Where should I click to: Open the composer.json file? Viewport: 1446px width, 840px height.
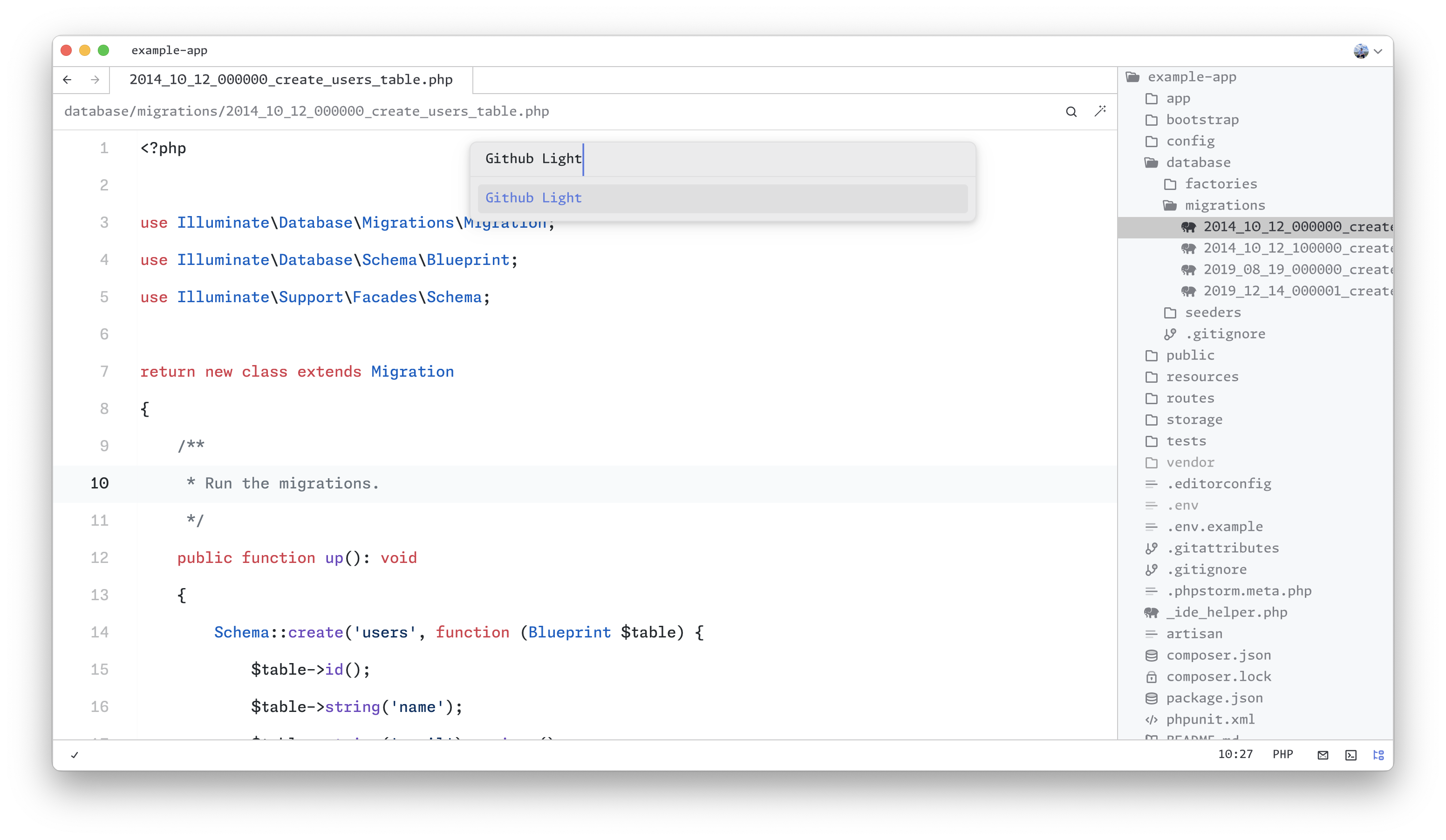pos(1218,655)
